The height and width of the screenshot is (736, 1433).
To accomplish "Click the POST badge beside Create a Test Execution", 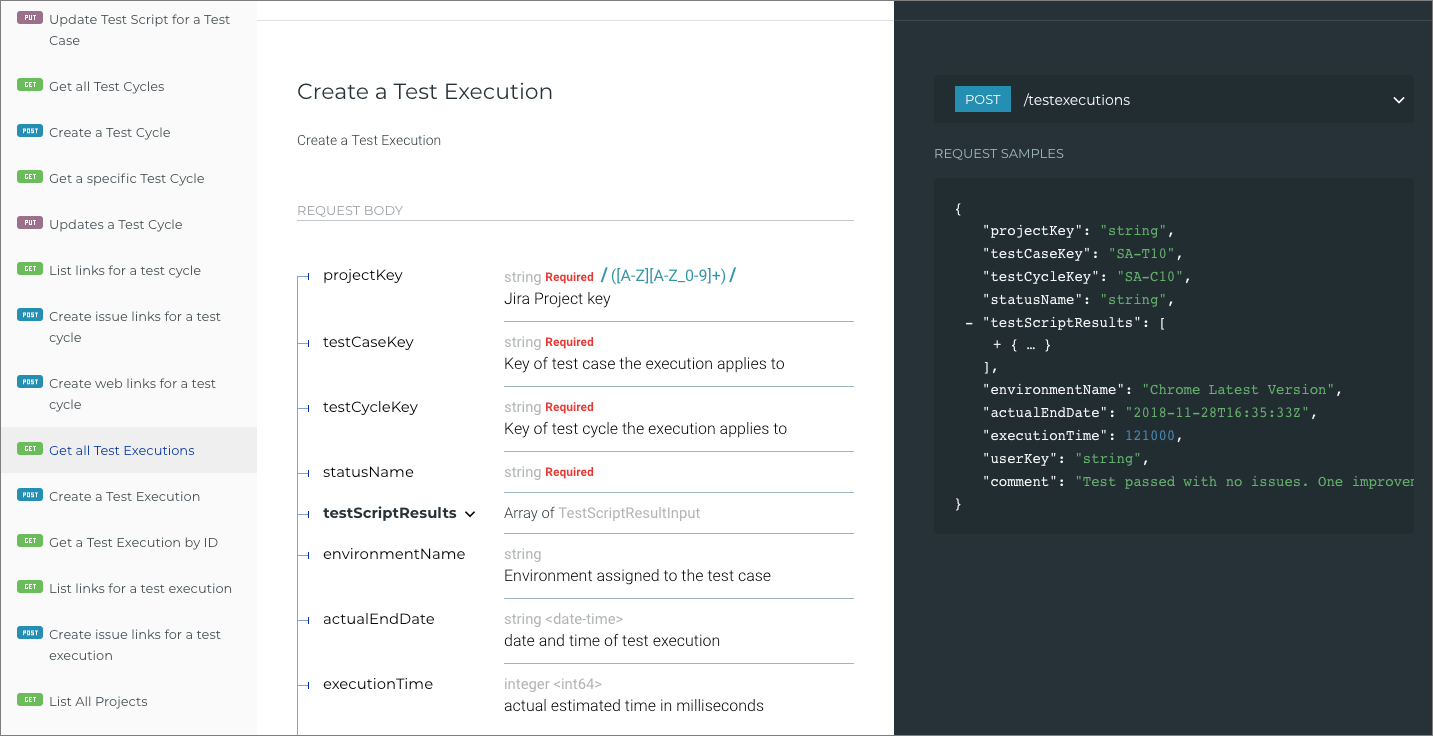I will coord(30,495).
